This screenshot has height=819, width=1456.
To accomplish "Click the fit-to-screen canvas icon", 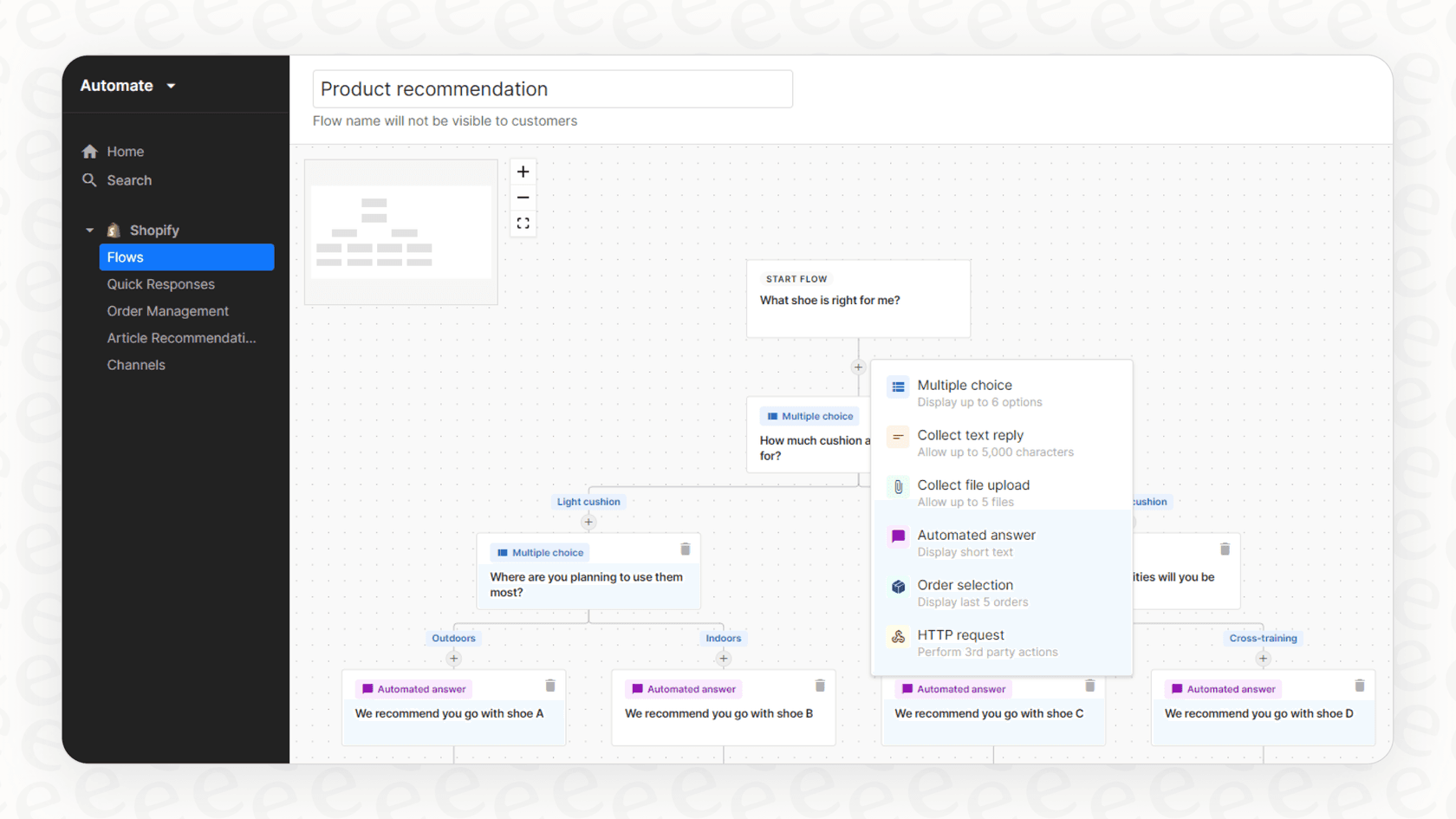I will click(x=523, y=223).
